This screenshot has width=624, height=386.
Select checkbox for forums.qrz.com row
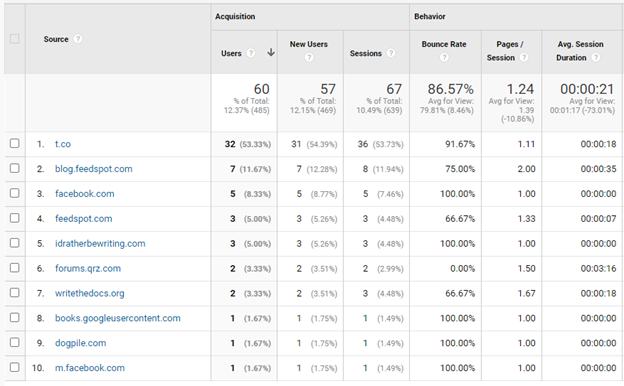pos(15,268)
